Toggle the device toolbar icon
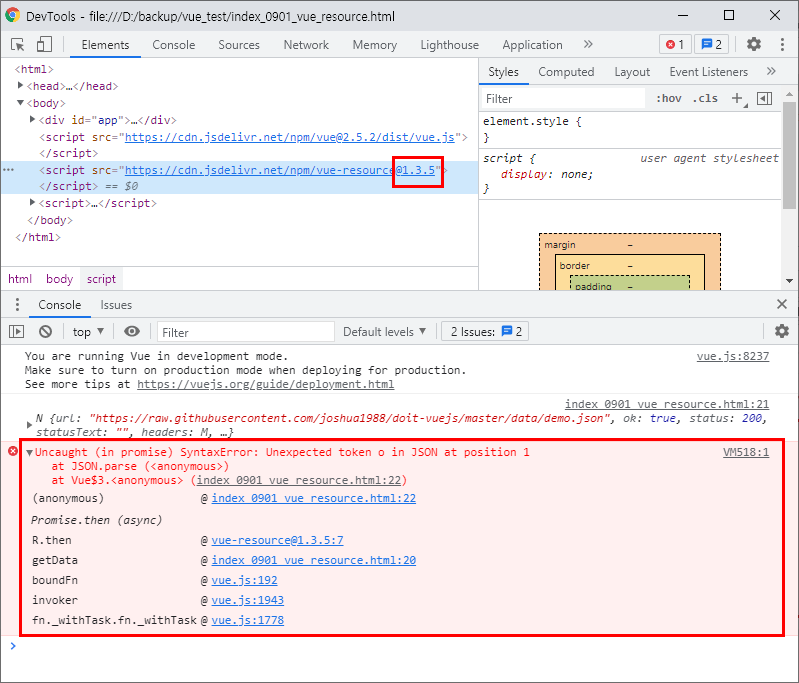This screenshot has width=799, height=683. (44, 44)
